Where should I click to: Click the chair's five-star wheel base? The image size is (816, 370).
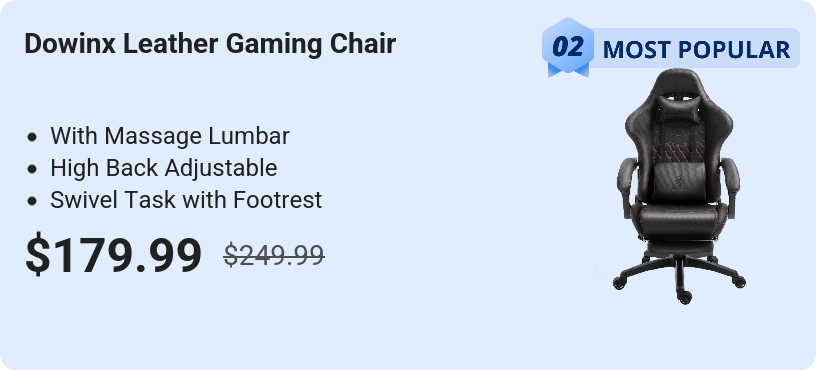pyautogui.click(x=679, y=278)
